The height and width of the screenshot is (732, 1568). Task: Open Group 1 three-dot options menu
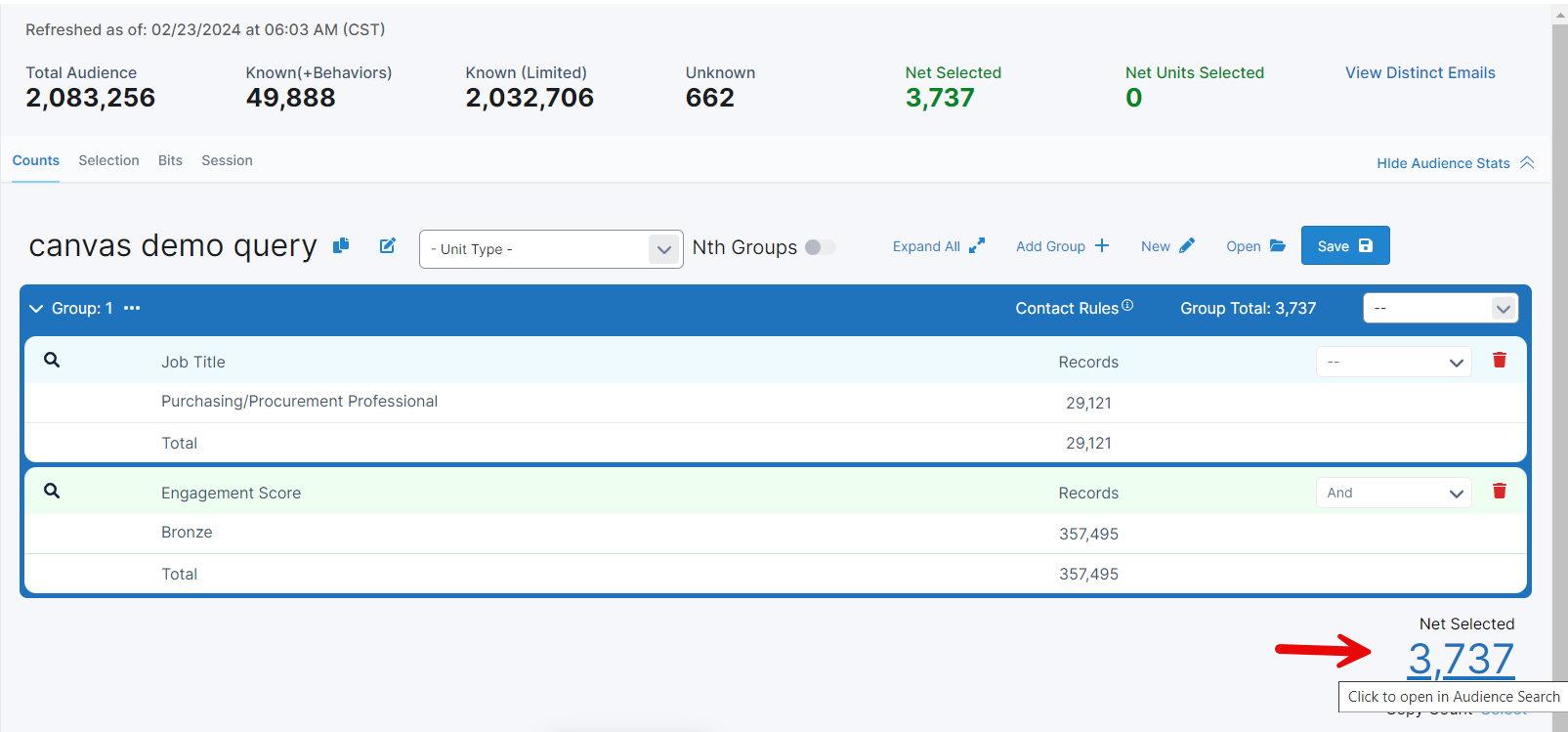(x=132, y=308)
